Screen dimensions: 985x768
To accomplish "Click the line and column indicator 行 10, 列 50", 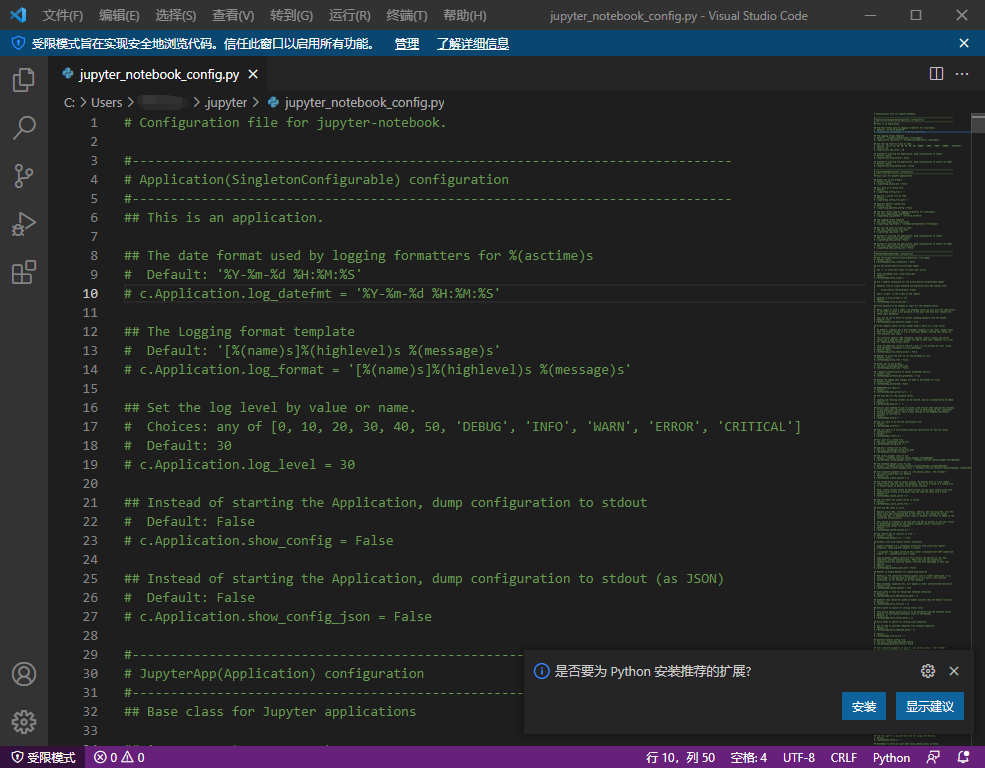I will [680, 757].
